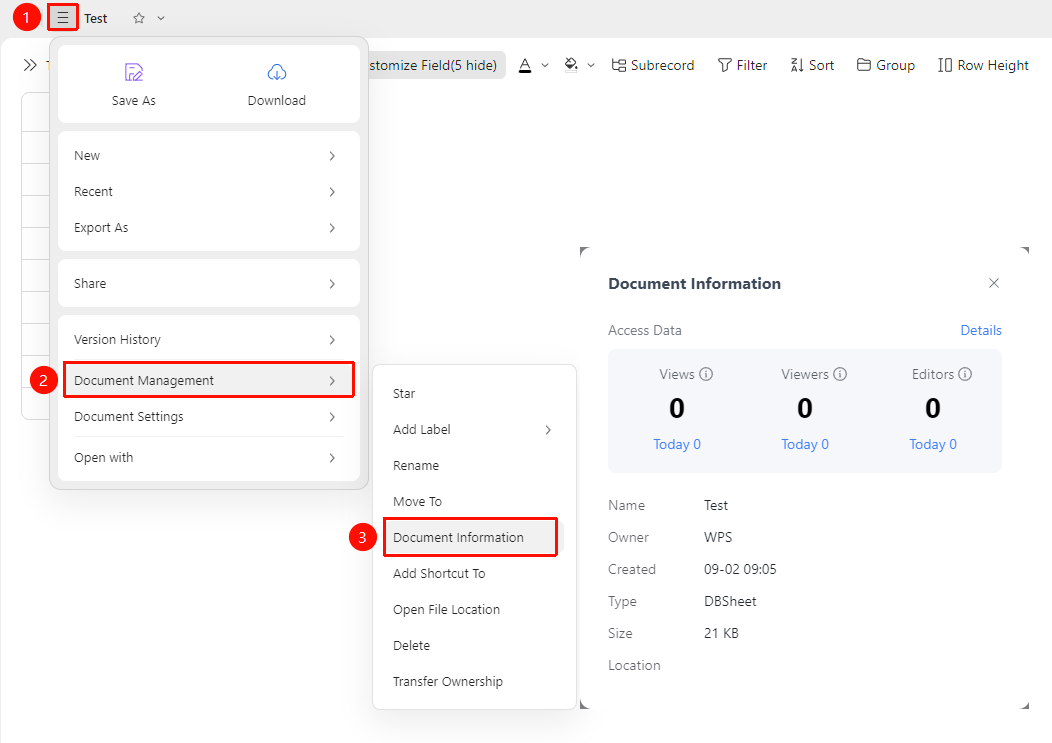1052x743 pixels.
Task: Expand the Export As submenu
Action: tap(209, 228)
